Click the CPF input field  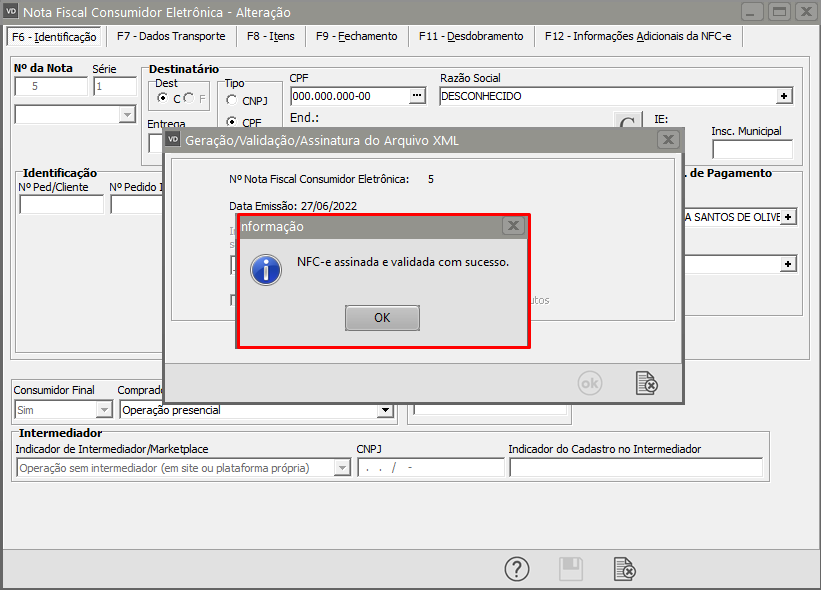350,96
